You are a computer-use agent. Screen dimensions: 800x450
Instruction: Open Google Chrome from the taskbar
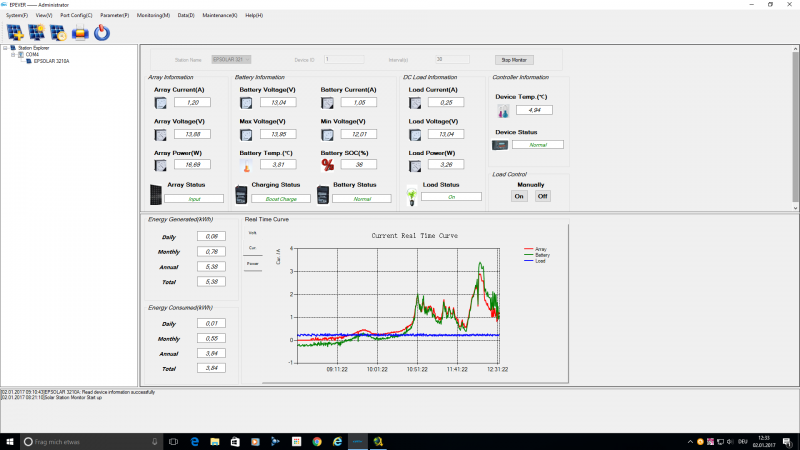pos(317,442)
